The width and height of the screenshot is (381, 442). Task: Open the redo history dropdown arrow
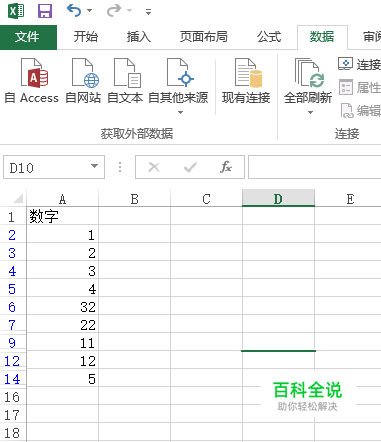(129, 11)
